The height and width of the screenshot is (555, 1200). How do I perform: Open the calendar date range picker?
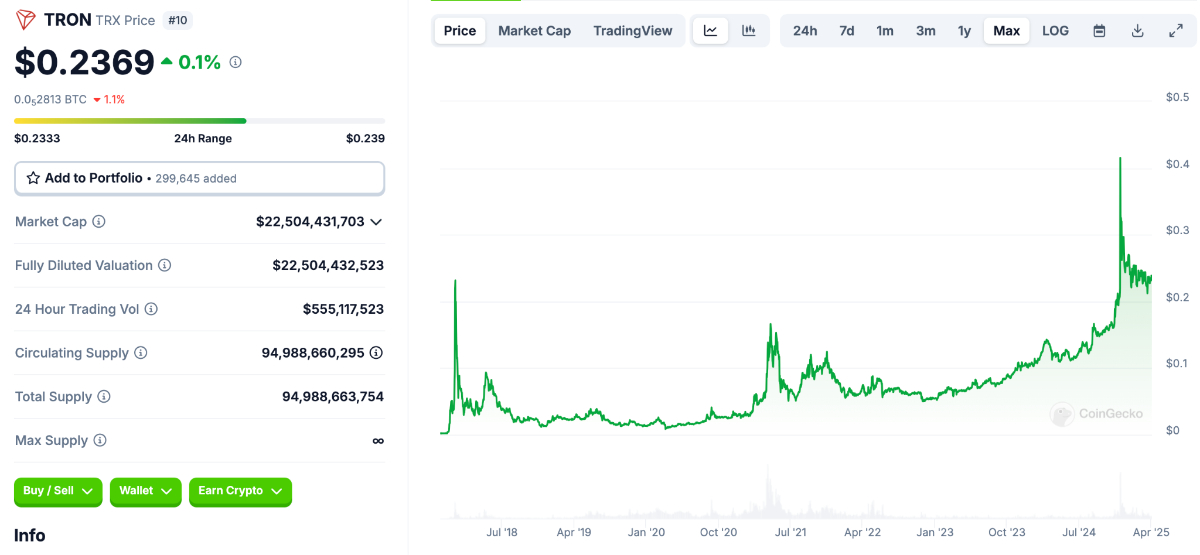pyautogui.click(x=1099, y=31)
